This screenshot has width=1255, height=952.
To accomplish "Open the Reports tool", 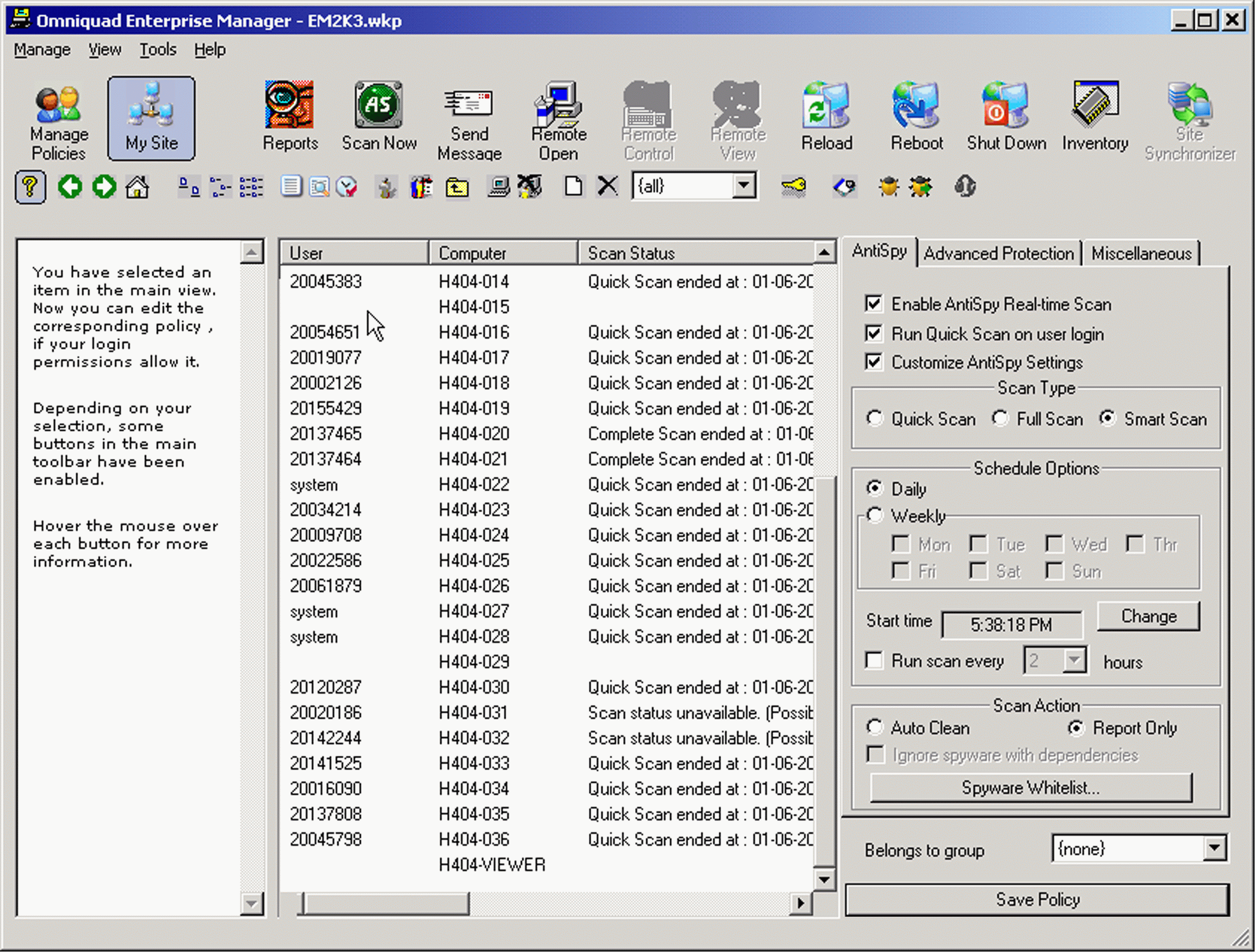I will coord(290,116).
